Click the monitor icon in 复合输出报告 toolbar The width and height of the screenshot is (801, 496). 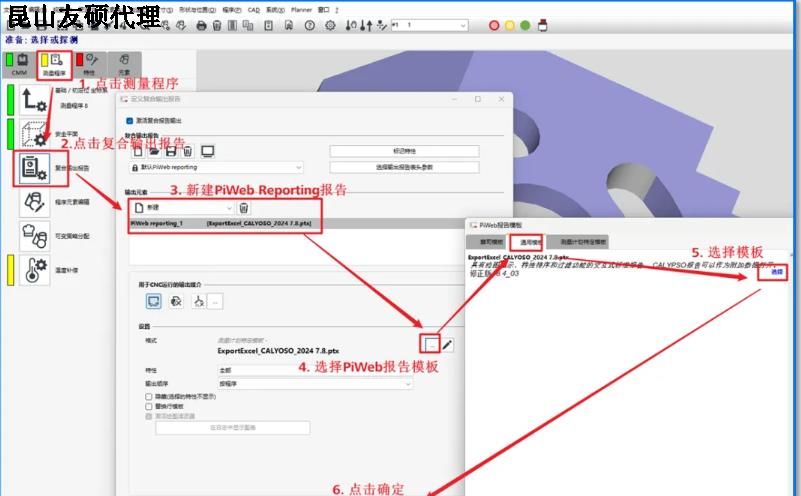[208, 150]
